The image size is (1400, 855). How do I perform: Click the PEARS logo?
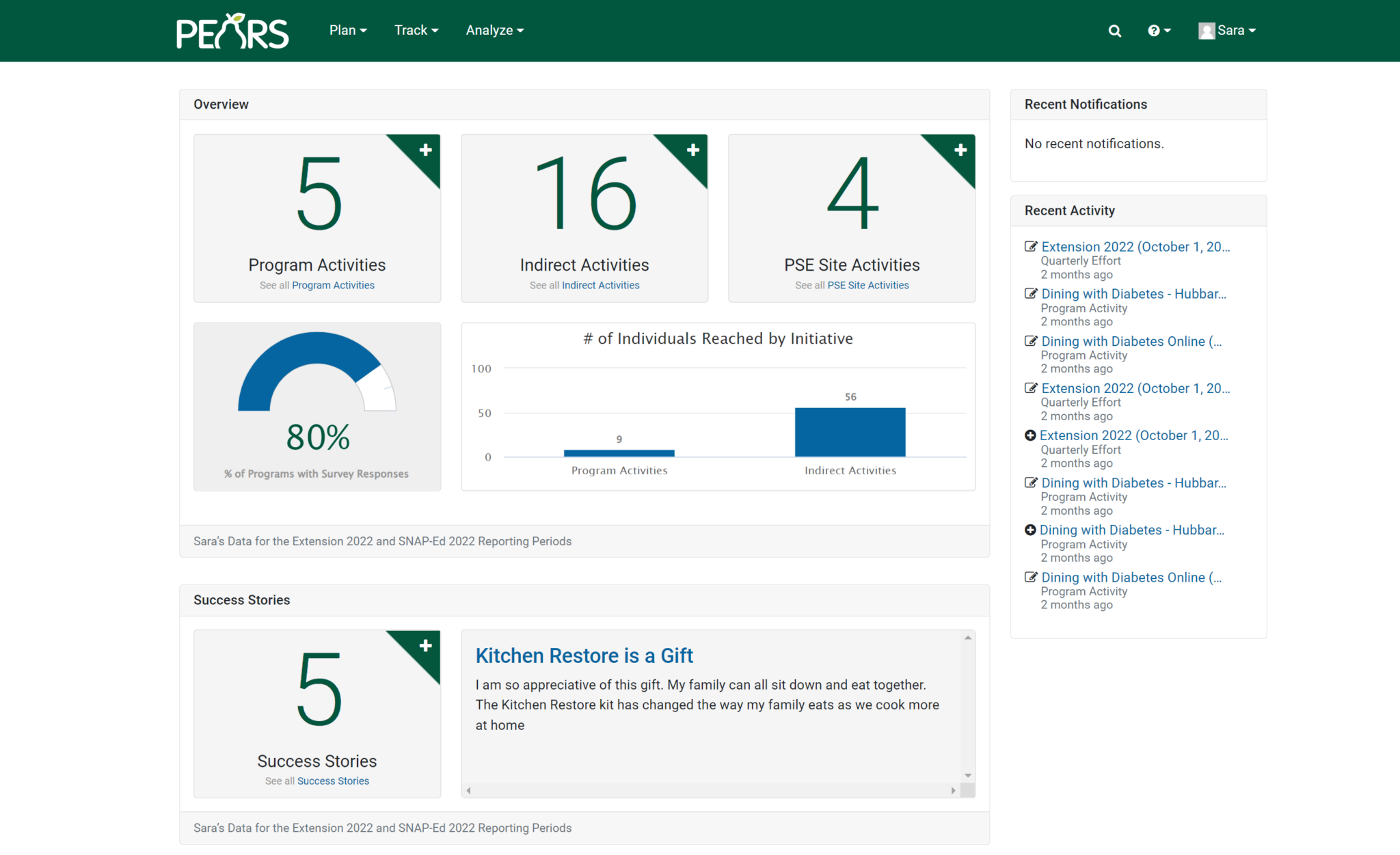tap(232, 31)
